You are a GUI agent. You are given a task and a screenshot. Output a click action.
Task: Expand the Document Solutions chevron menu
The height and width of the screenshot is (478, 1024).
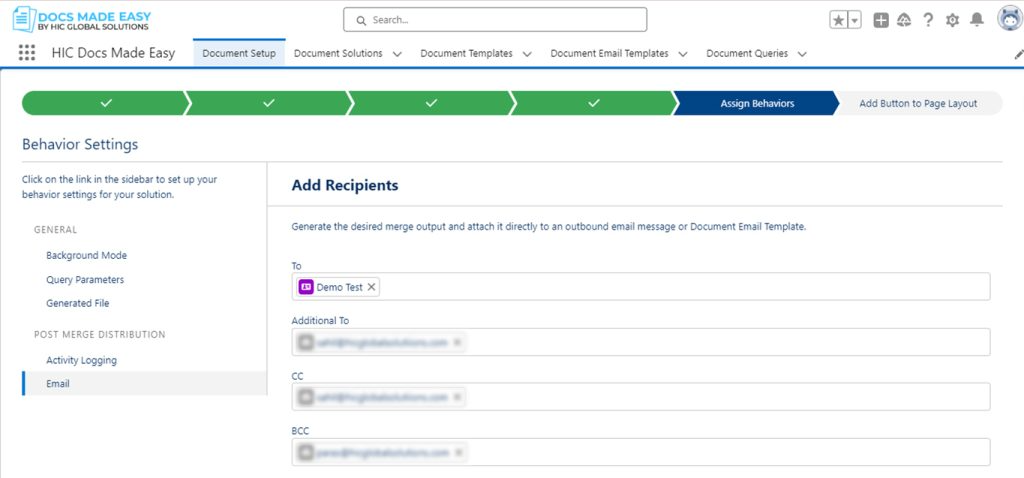pyautogui.click(x=397, y=54)
